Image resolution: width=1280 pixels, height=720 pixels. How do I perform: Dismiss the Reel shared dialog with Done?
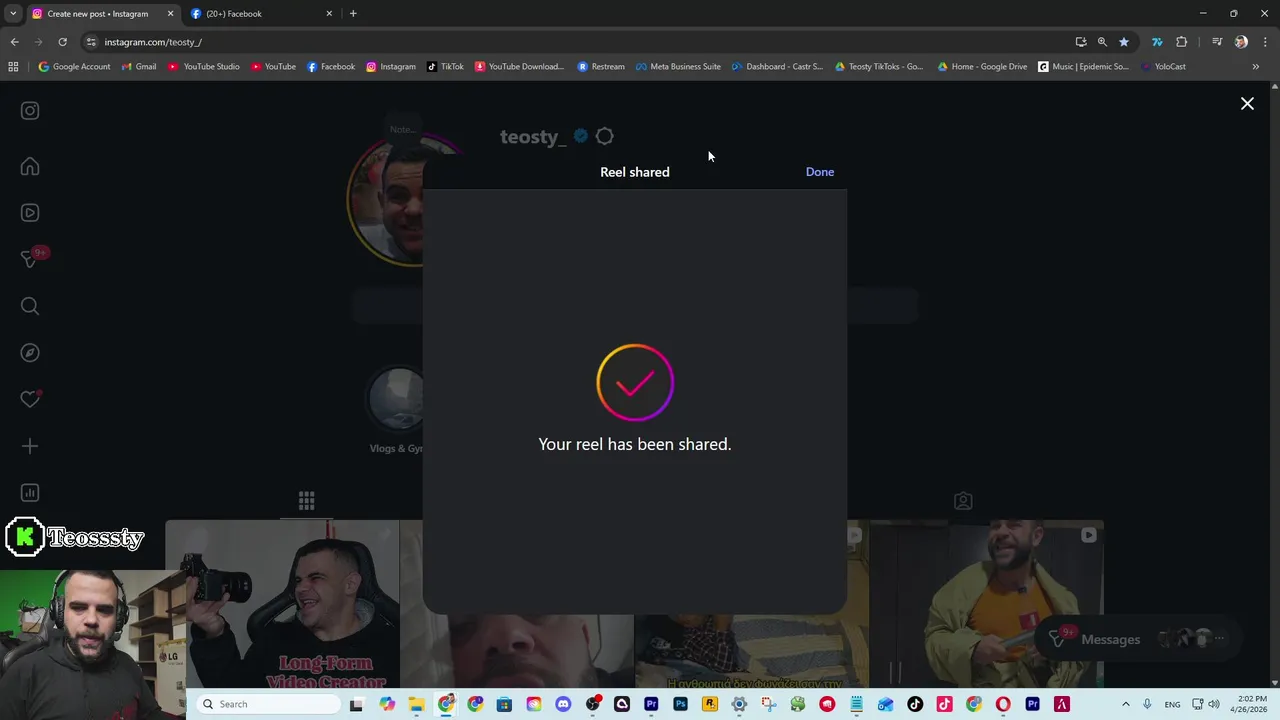pos(819,172)
